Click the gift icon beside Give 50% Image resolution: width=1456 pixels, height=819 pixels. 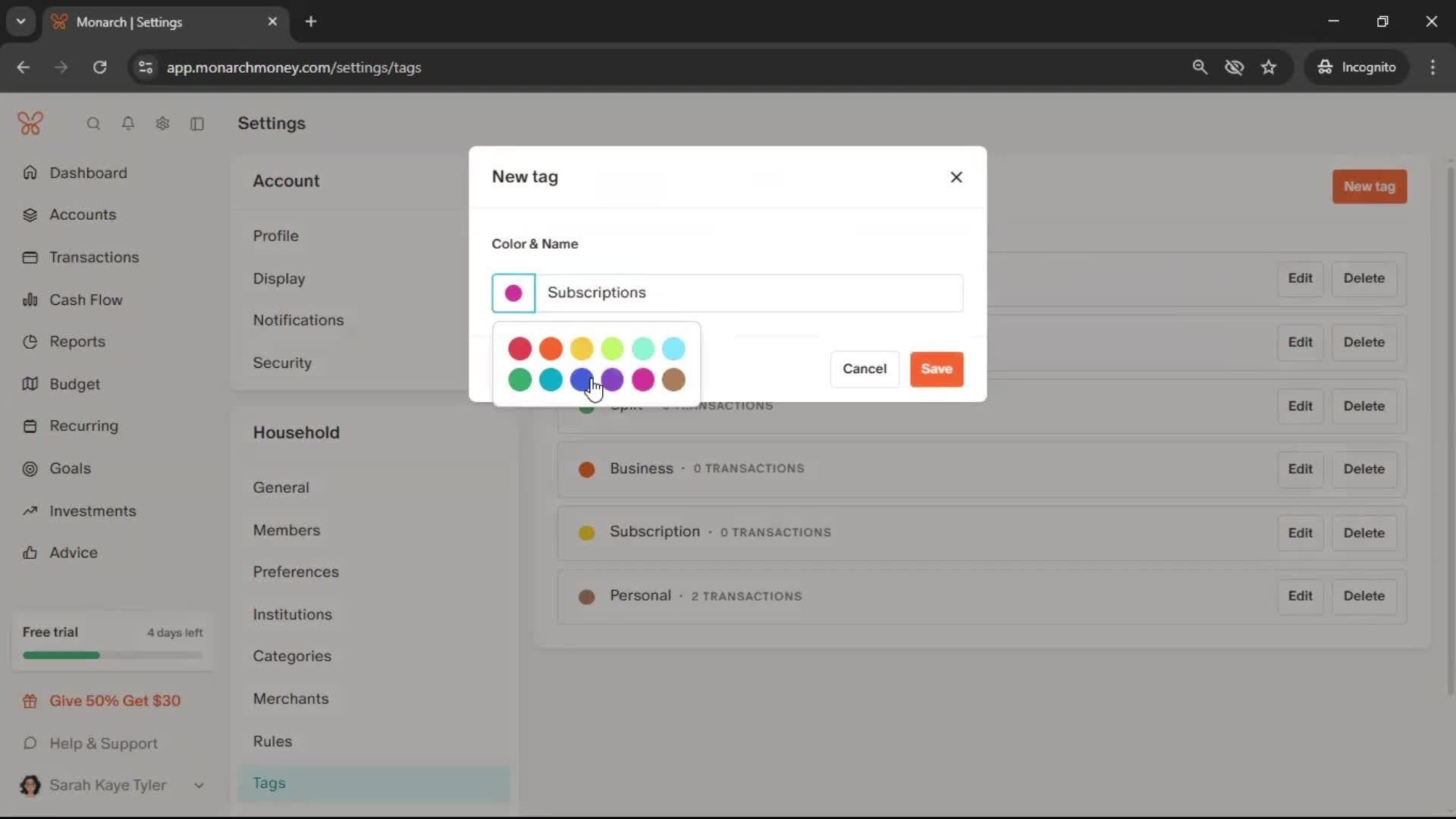pyautogui.click(x=30, y=701)
